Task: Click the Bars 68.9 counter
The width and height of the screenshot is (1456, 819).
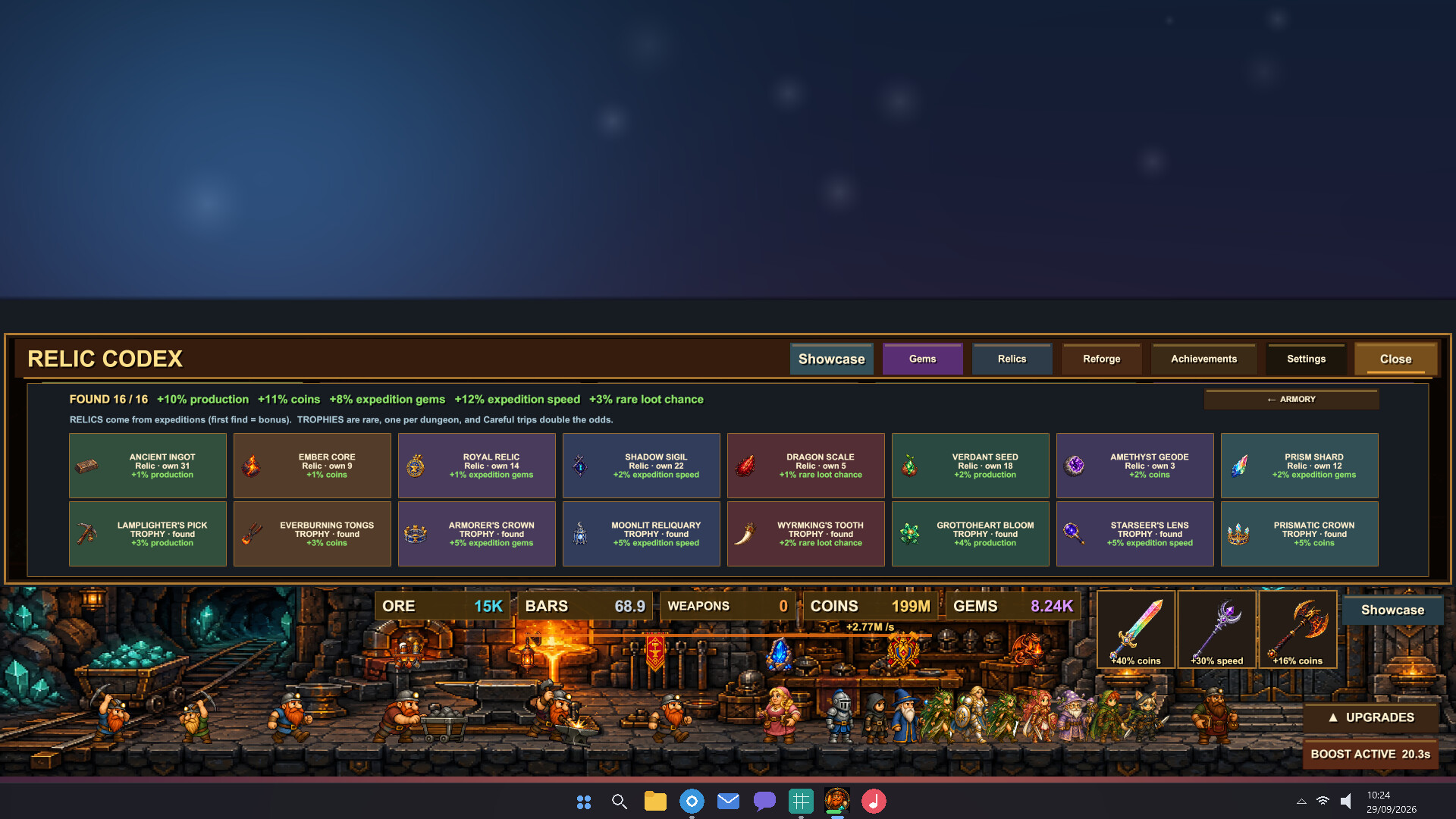Action: point(585,606)
